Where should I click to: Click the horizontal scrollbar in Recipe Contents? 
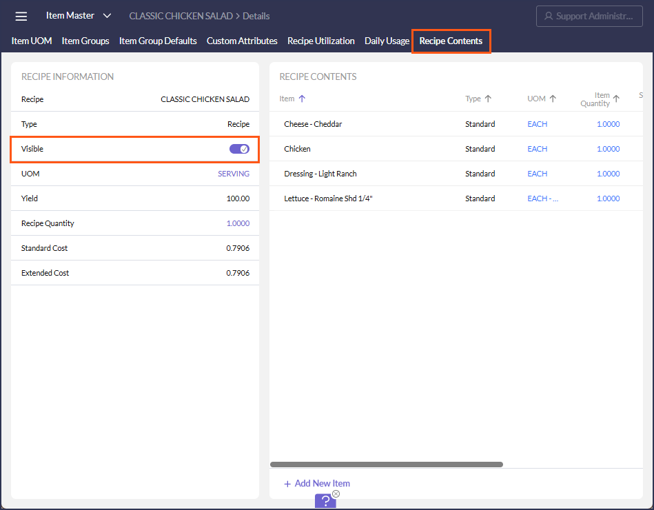(x=386, y=464)
